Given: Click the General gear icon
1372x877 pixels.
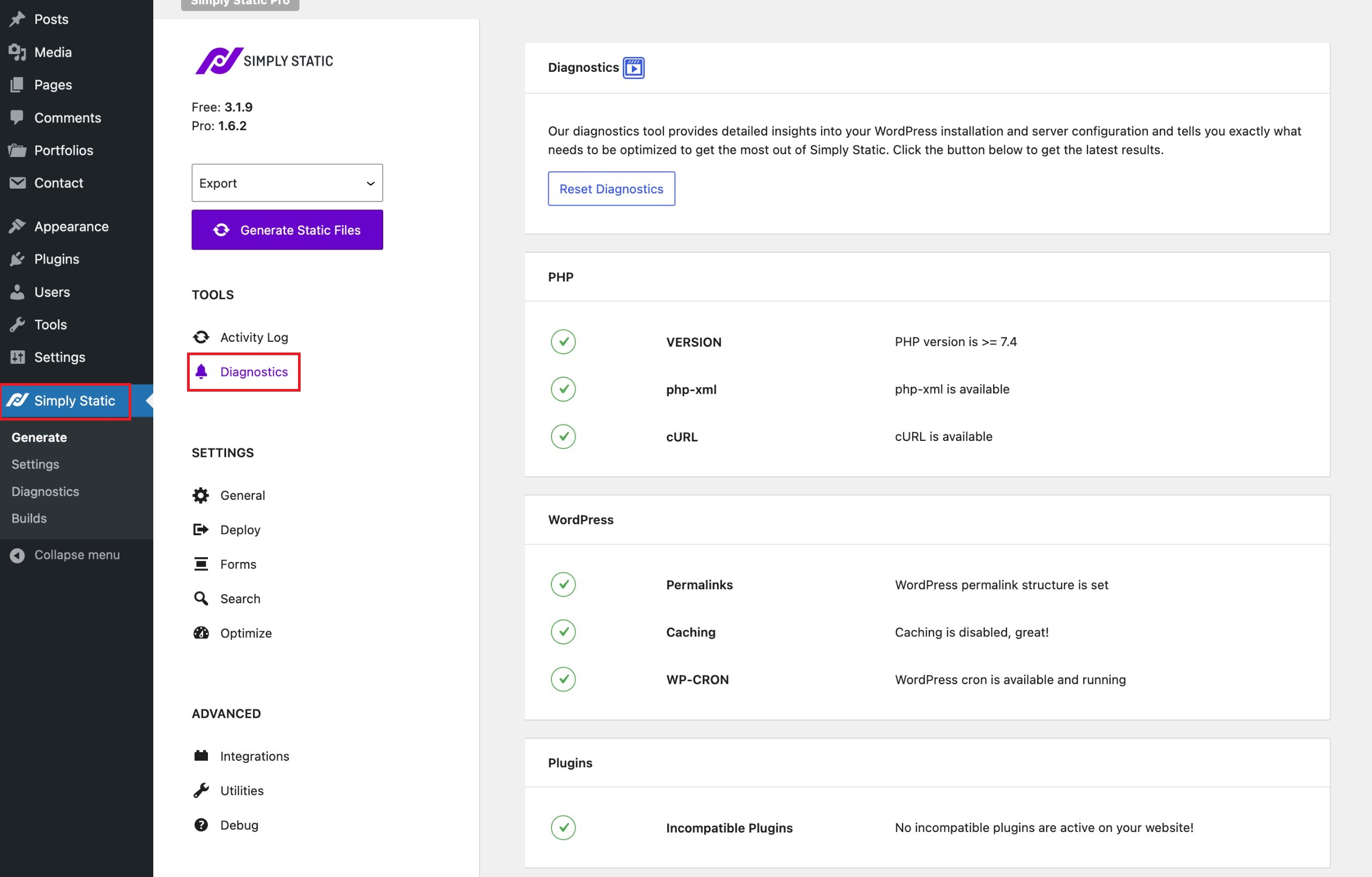Looking at the screenshot, I should click(x=200, y=495).
